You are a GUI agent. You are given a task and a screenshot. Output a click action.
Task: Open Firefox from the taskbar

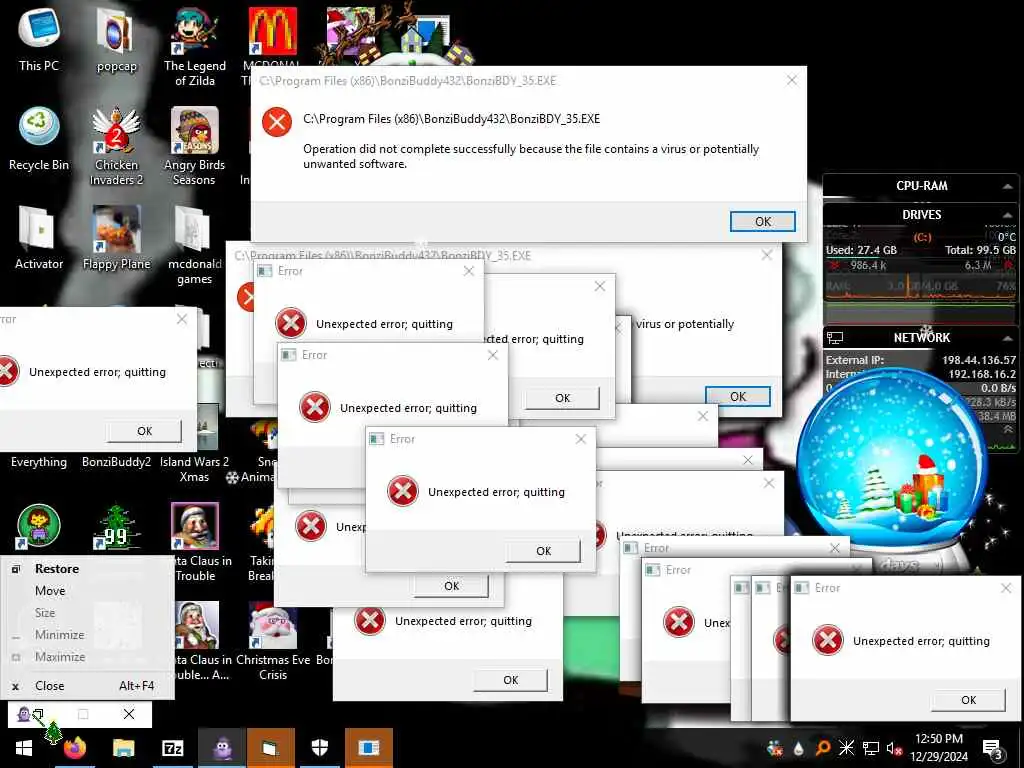coord(75,748)
